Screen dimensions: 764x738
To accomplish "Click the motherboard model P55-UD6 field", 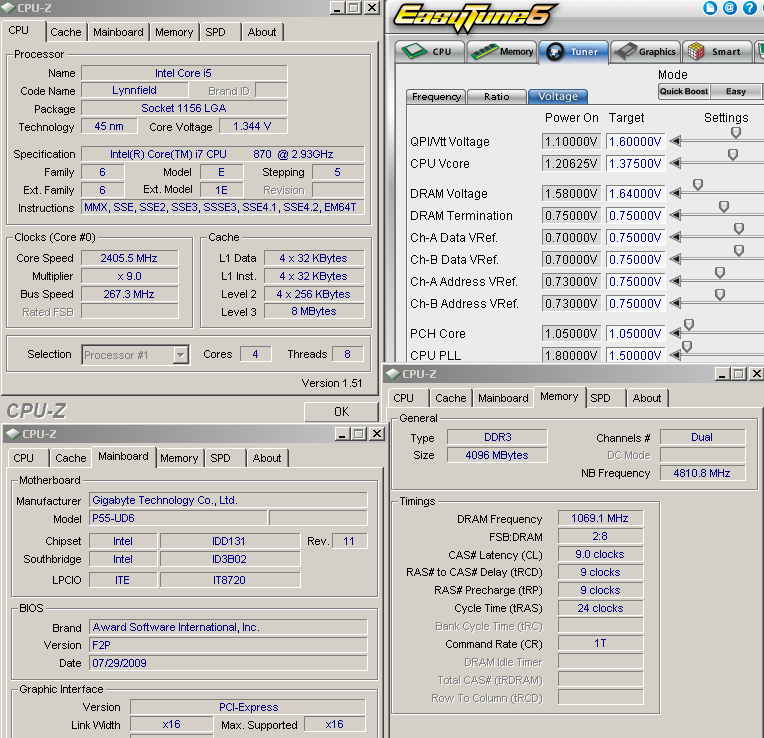I will tap(178, 518).
